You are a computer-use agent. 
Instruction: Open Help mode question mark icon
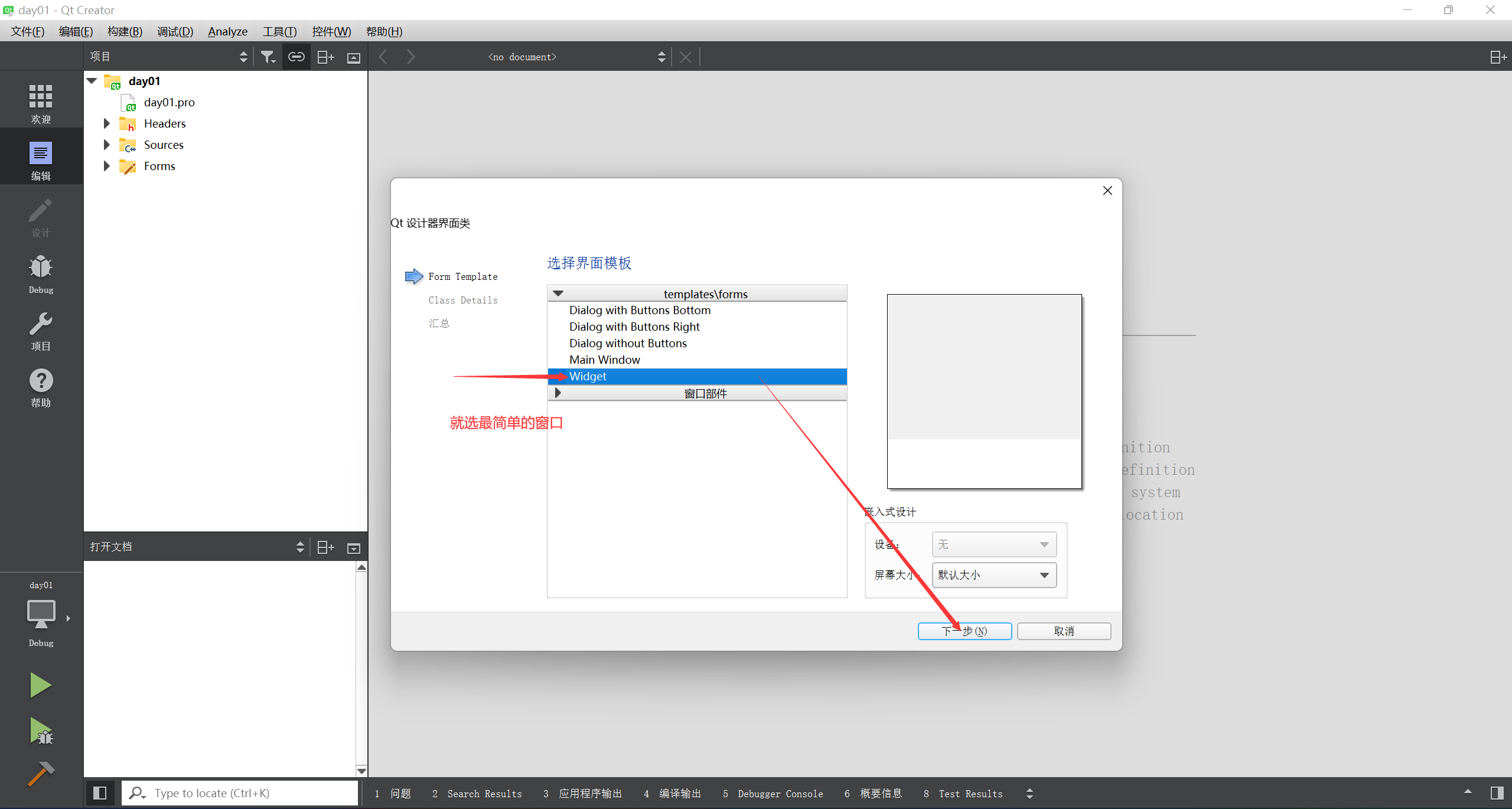coord(41,387)
